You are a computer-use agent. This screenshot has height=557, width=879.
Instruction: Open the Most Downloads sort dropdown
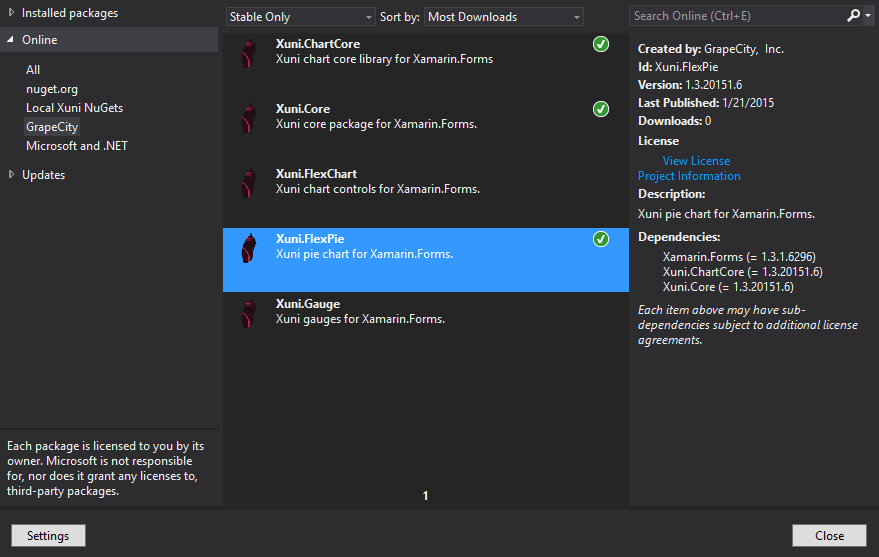click(x=503, y=17)
